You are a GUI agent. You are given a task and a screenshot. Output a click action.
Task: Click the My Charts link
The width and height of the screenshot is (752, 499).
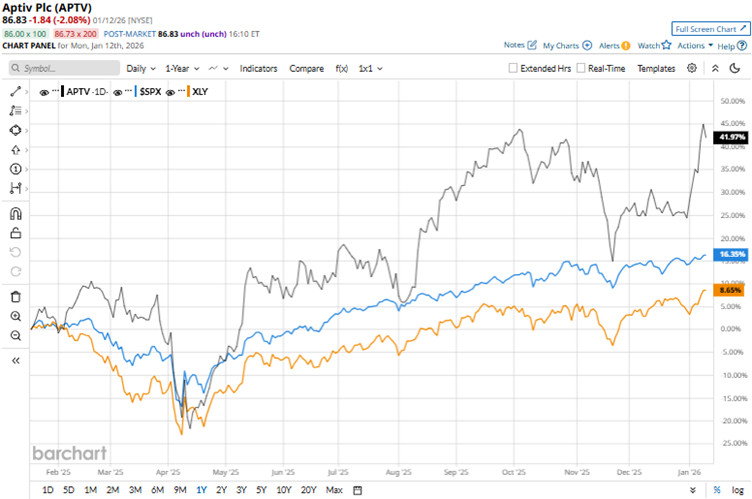pyautogui.click(x=561, y=46)
